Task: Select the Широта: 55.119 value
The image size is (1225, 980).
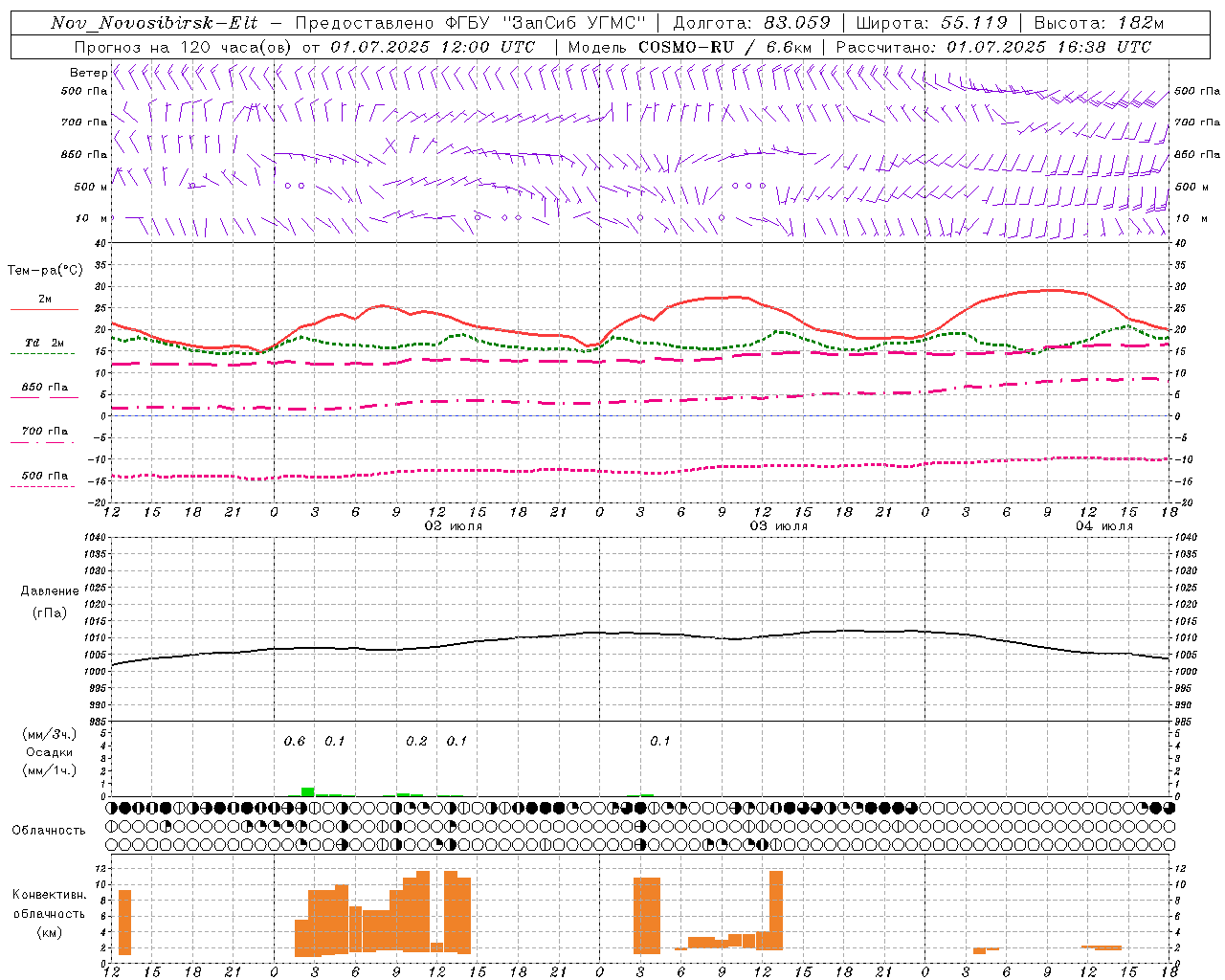Action: pyautogui.click(x=931, y=23)
